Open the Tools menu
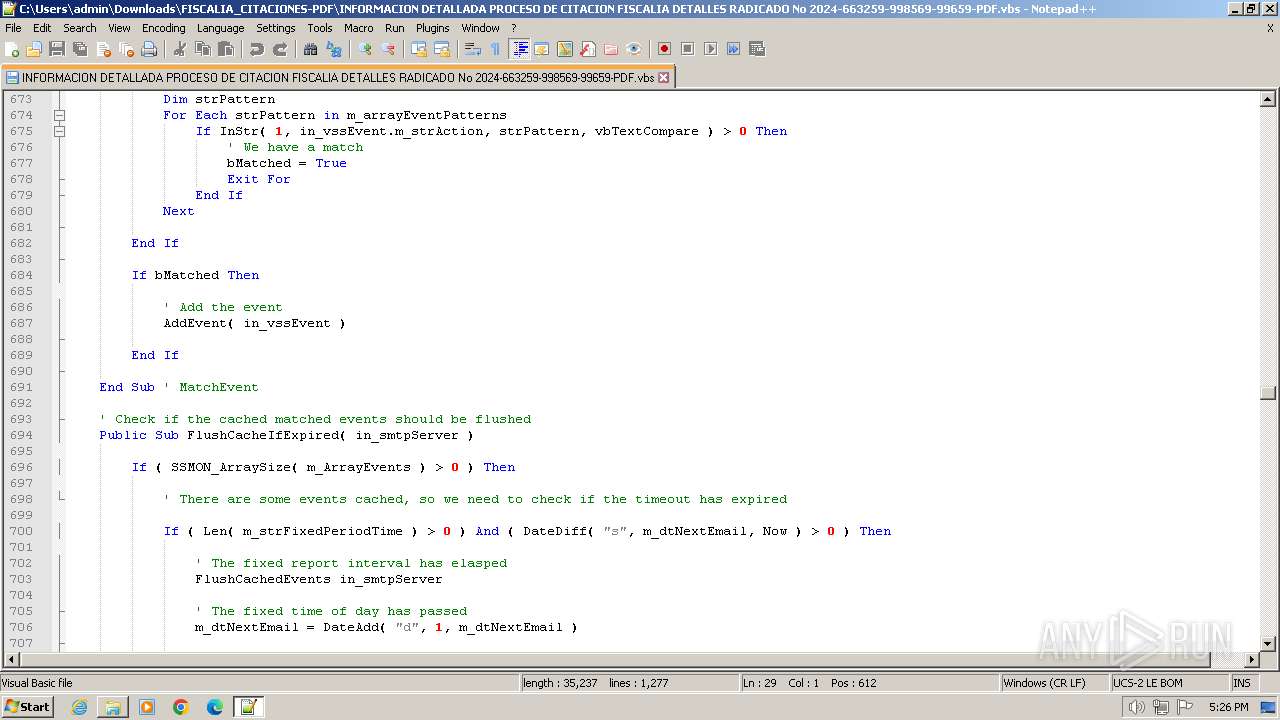1280x720 pixels. click(x=320, y=28)
